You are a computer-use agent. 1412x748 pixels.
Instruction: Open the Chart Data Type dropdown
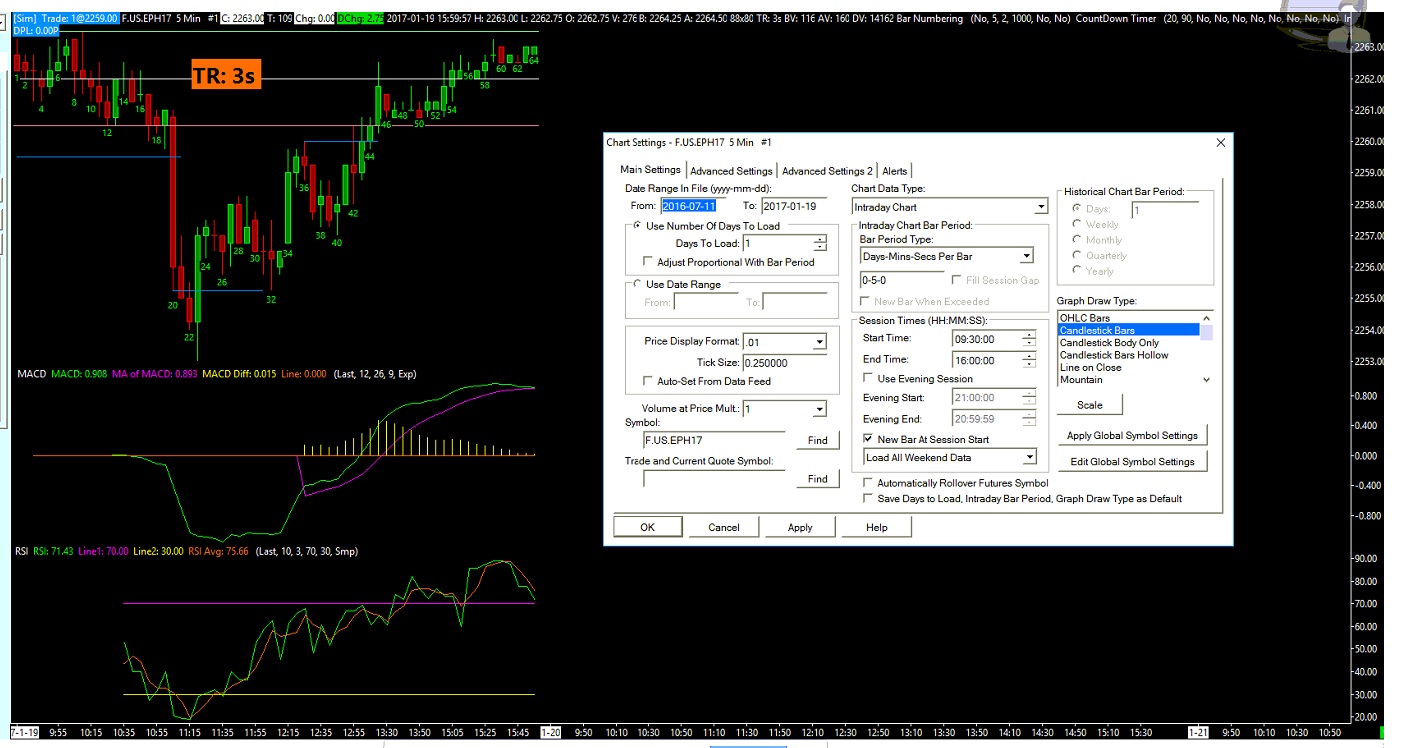[x=1041, y=207]
